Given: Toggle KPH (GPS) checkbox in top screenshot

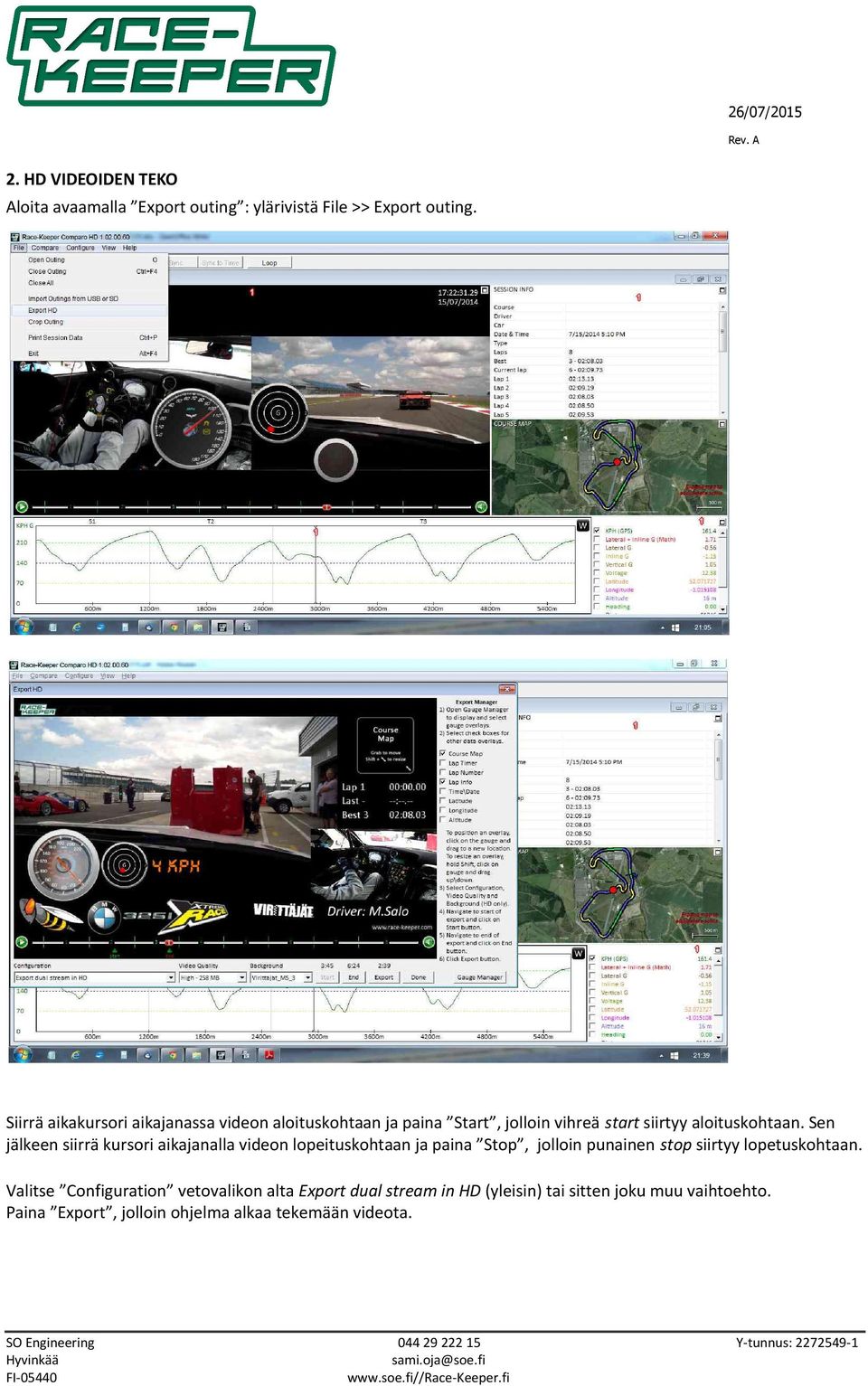Looking at the screenshot, I should tap(597, 531).
